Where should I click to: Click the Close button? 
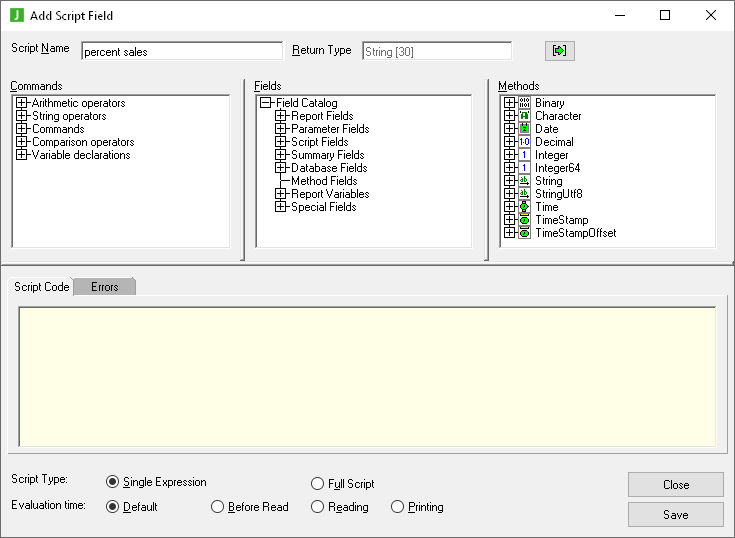click(x=675, y=484)
